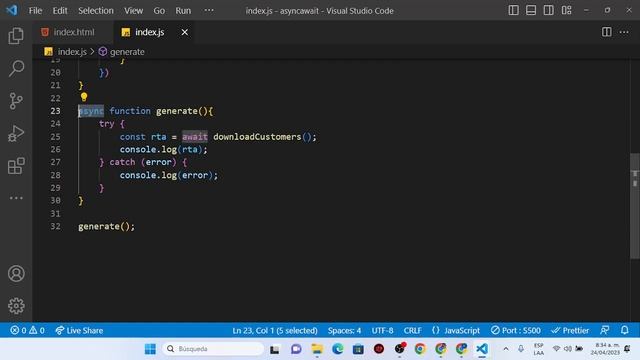Open Run and Debug view
Image resolution: width=640 pixels, height=360 pixels.
coord(16,133)
